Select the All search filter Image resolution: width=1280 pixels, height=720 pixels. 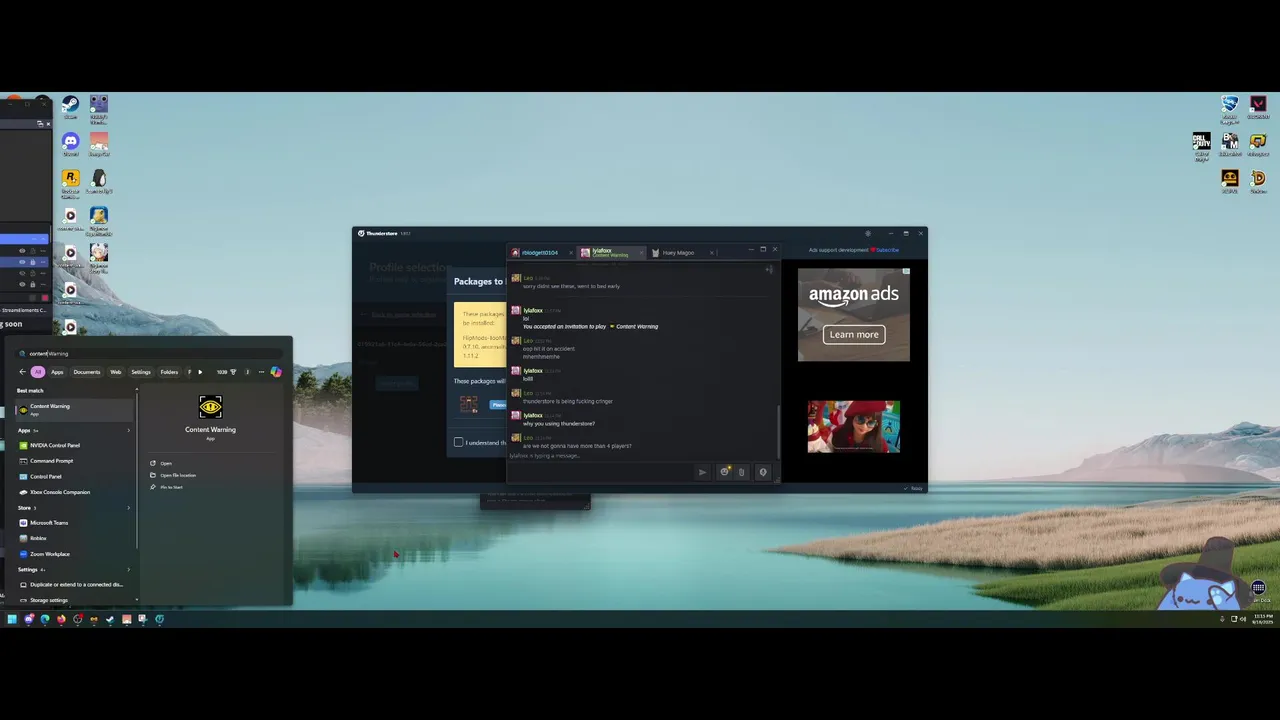[37, 372]
